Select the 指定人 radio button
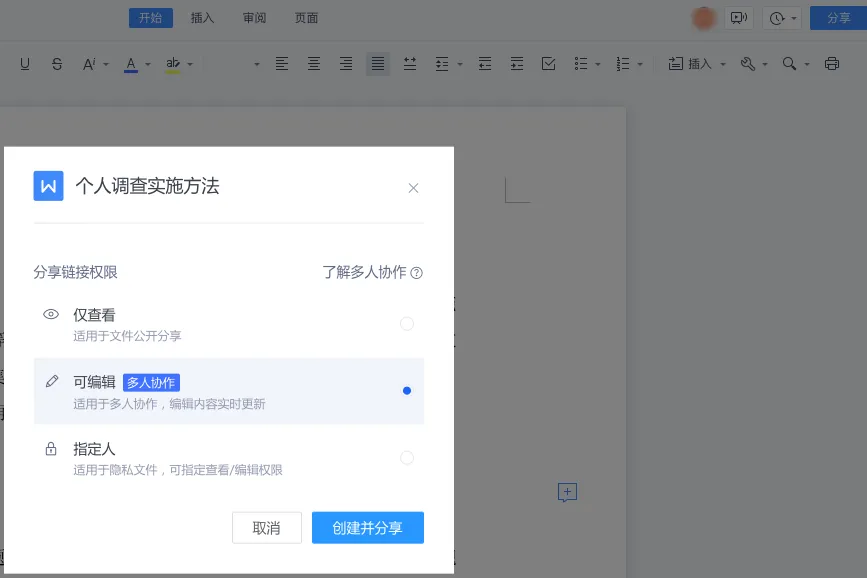867x578 pixels. tap(407, 457)
